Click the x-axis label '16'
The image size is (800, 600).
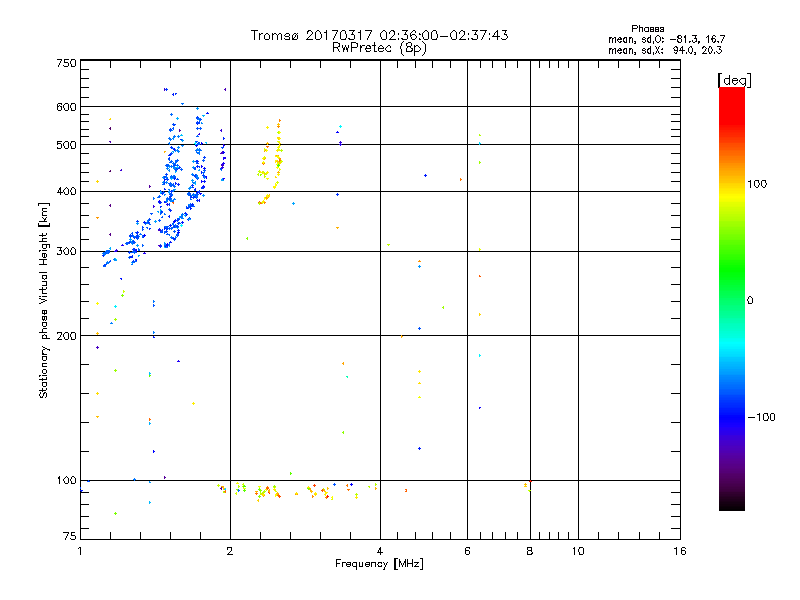[x=680, y=551]
